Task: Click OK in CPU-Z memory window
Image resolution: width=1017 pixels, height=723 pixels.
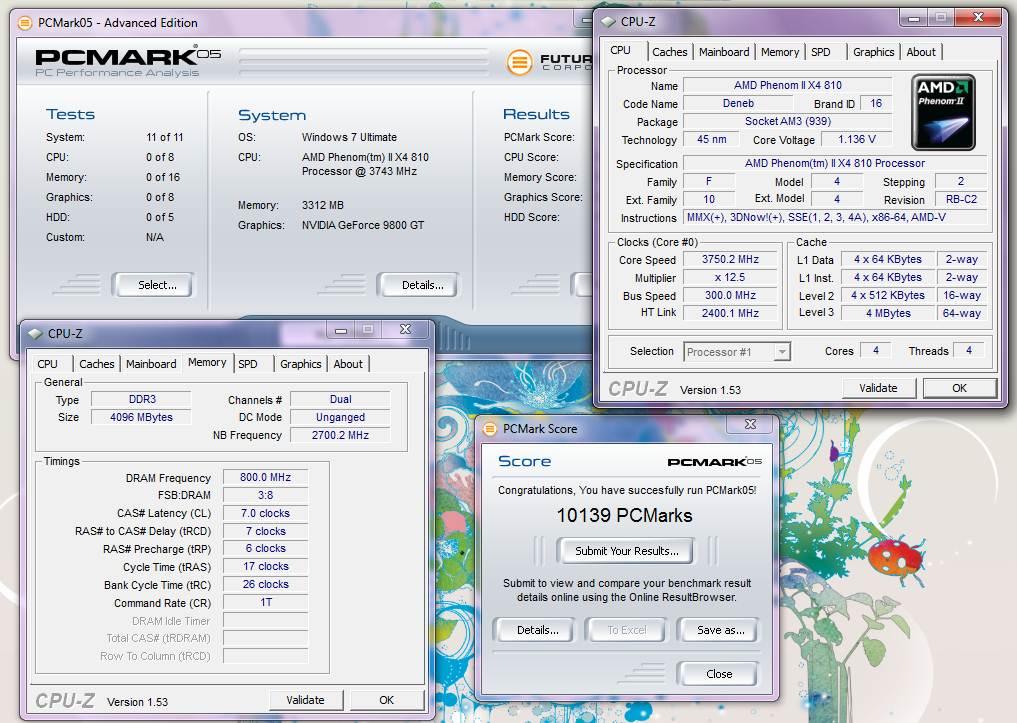Action: point(387,700)
